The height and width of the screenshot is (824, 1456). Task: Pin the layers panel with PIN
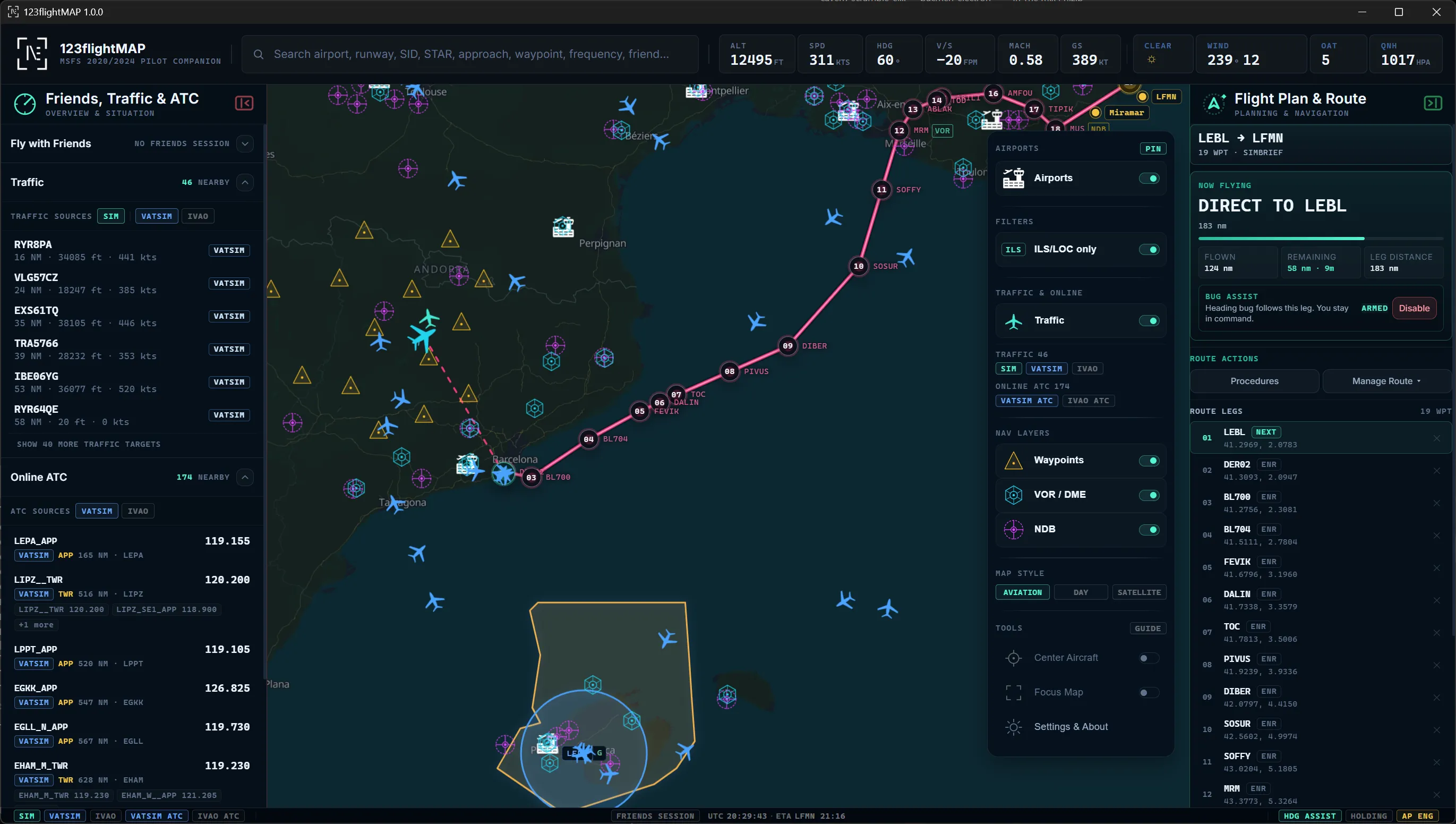tap(1152, 149)
